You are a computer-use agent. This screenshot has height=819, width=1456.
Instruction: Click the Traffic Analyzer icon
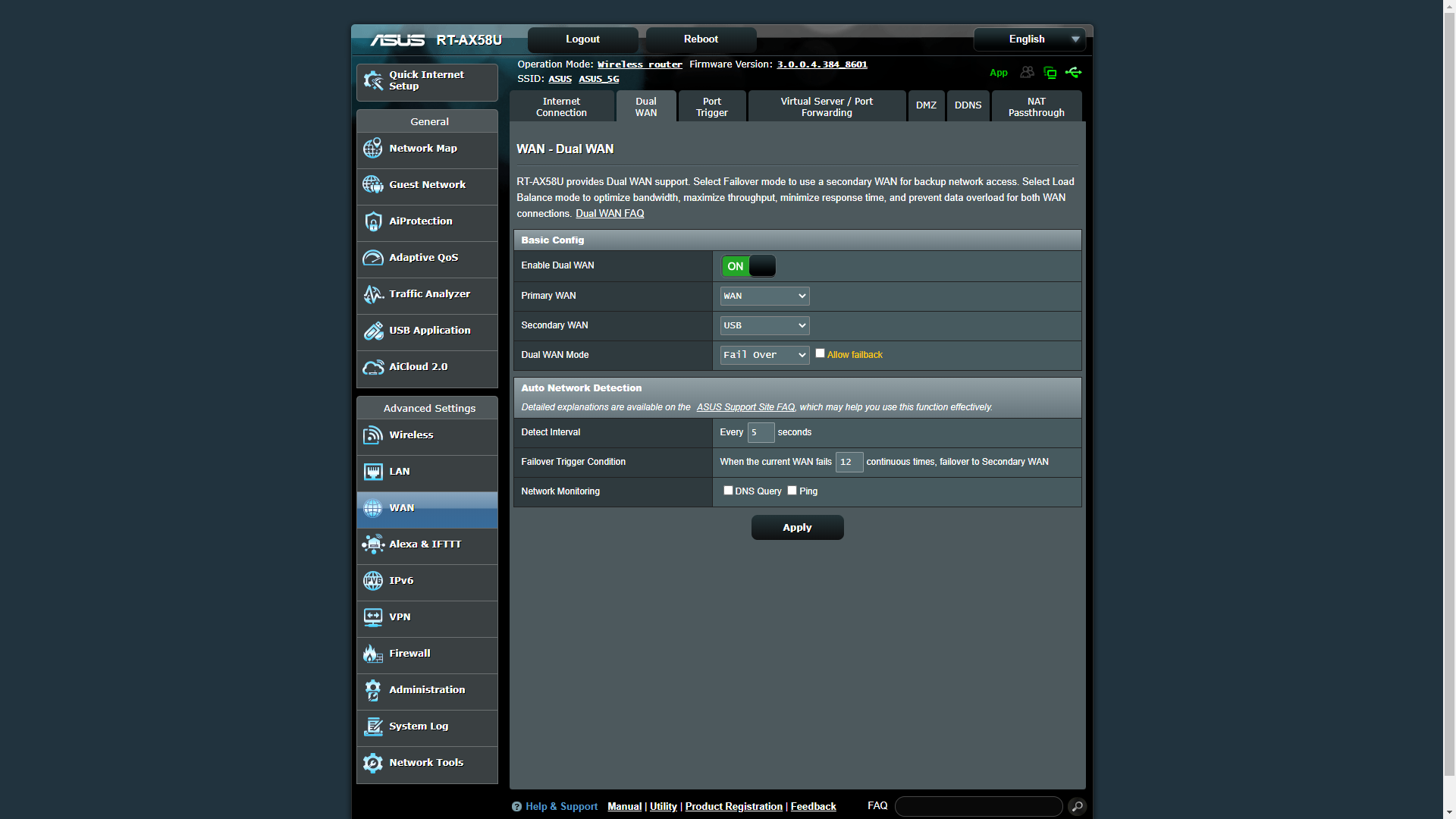pos(372,293)
